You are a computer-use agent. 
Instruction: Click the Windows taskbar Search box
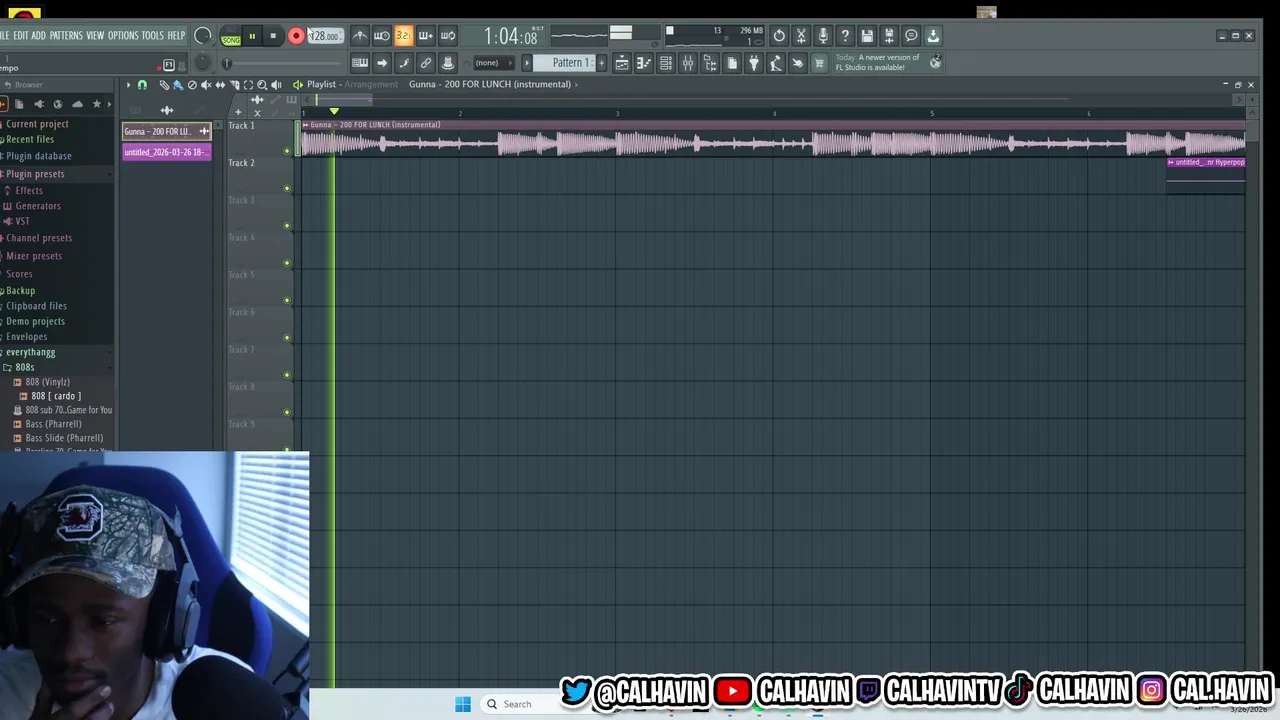[518, 704]
